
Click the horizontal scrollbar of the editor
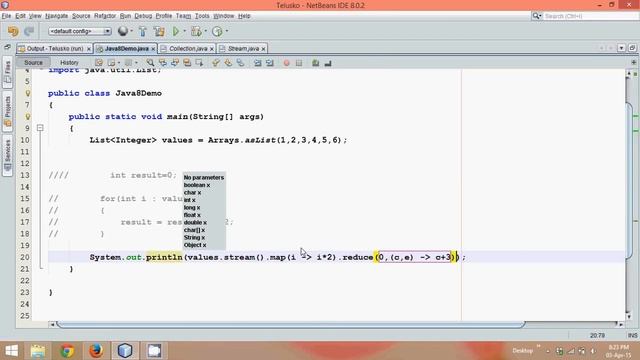(x=291, y=324)
